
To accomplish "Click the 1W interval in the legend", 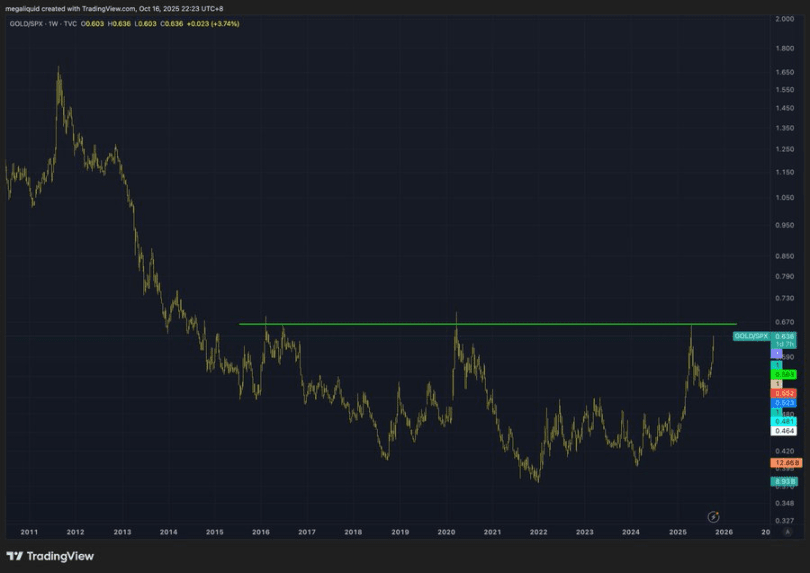I will click(53, 24).
